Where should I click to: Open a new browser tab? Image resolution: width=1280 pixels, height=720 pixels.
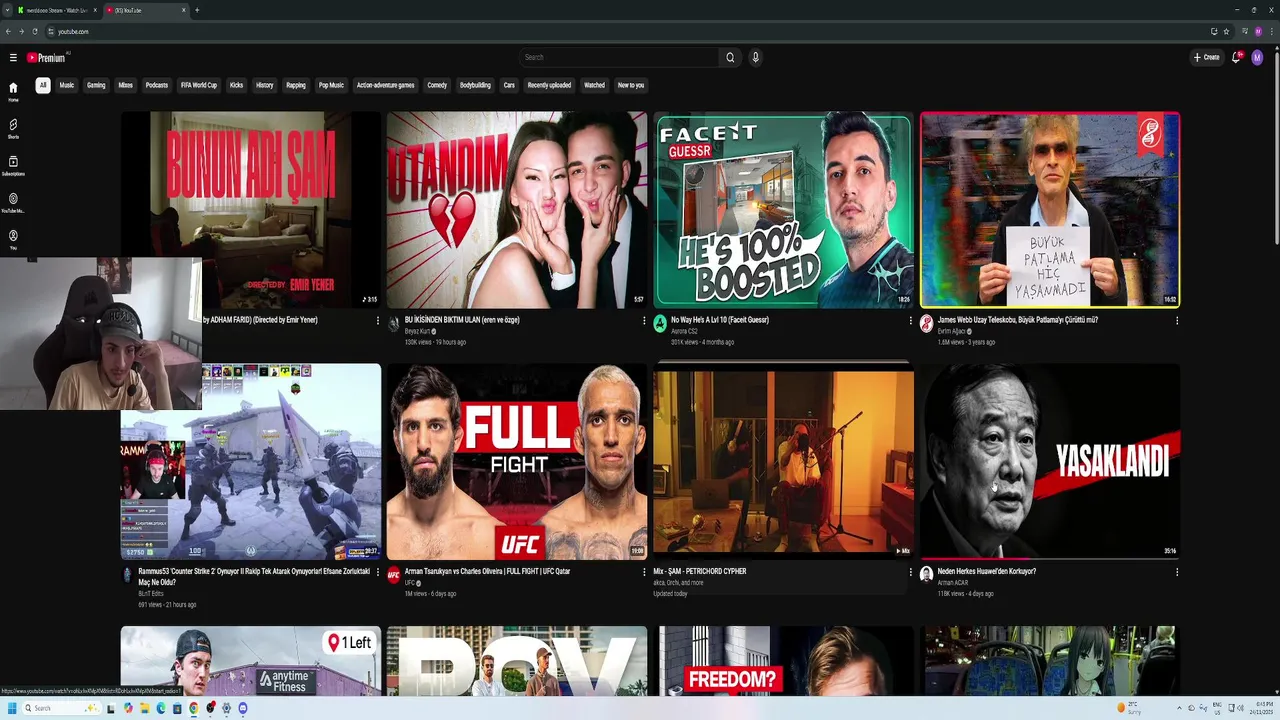click(x=197, y=10)
